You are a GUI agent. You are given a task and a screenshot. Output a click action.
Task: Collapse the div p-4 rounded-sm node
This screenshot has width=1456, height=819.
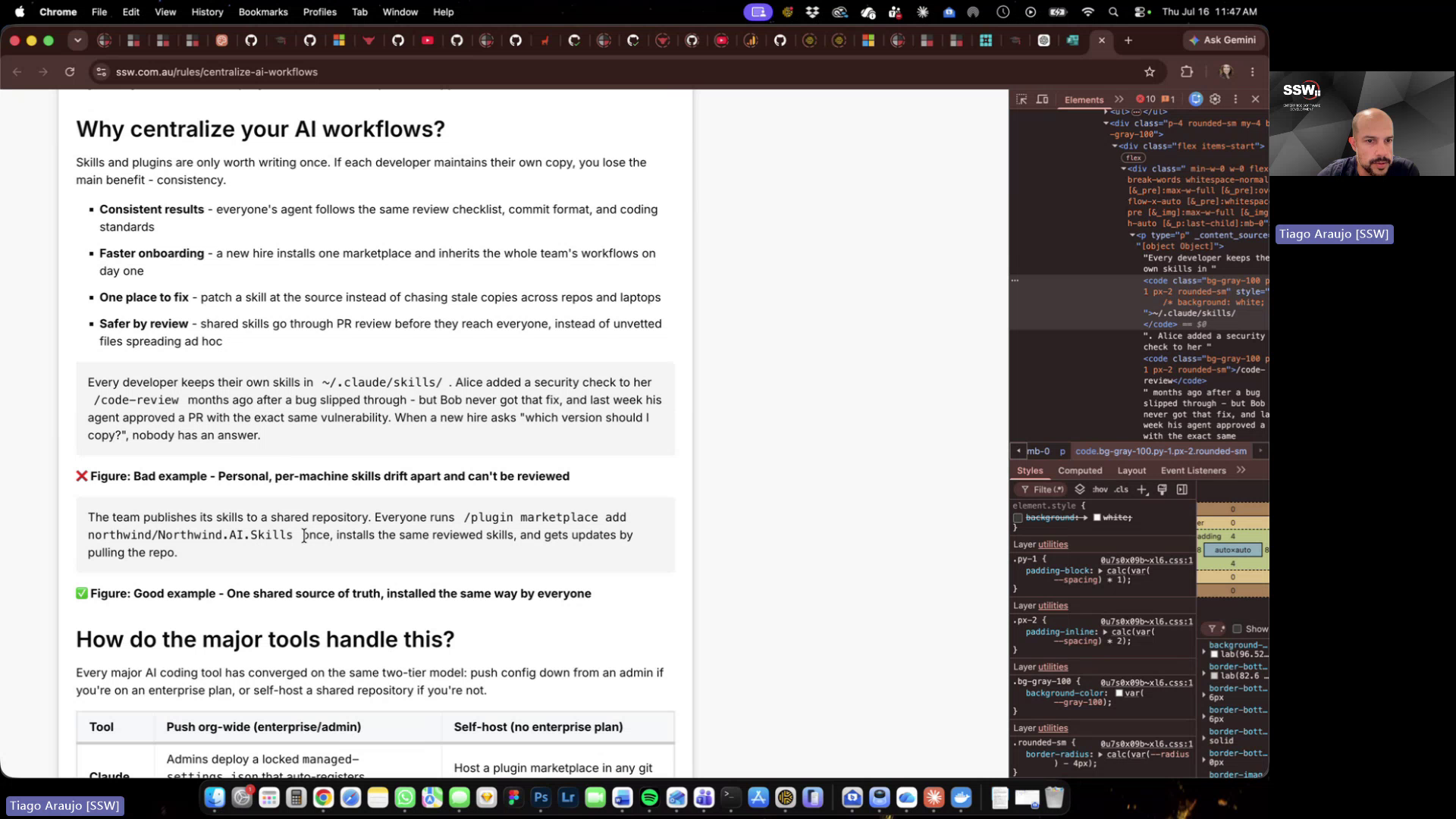1106,124
